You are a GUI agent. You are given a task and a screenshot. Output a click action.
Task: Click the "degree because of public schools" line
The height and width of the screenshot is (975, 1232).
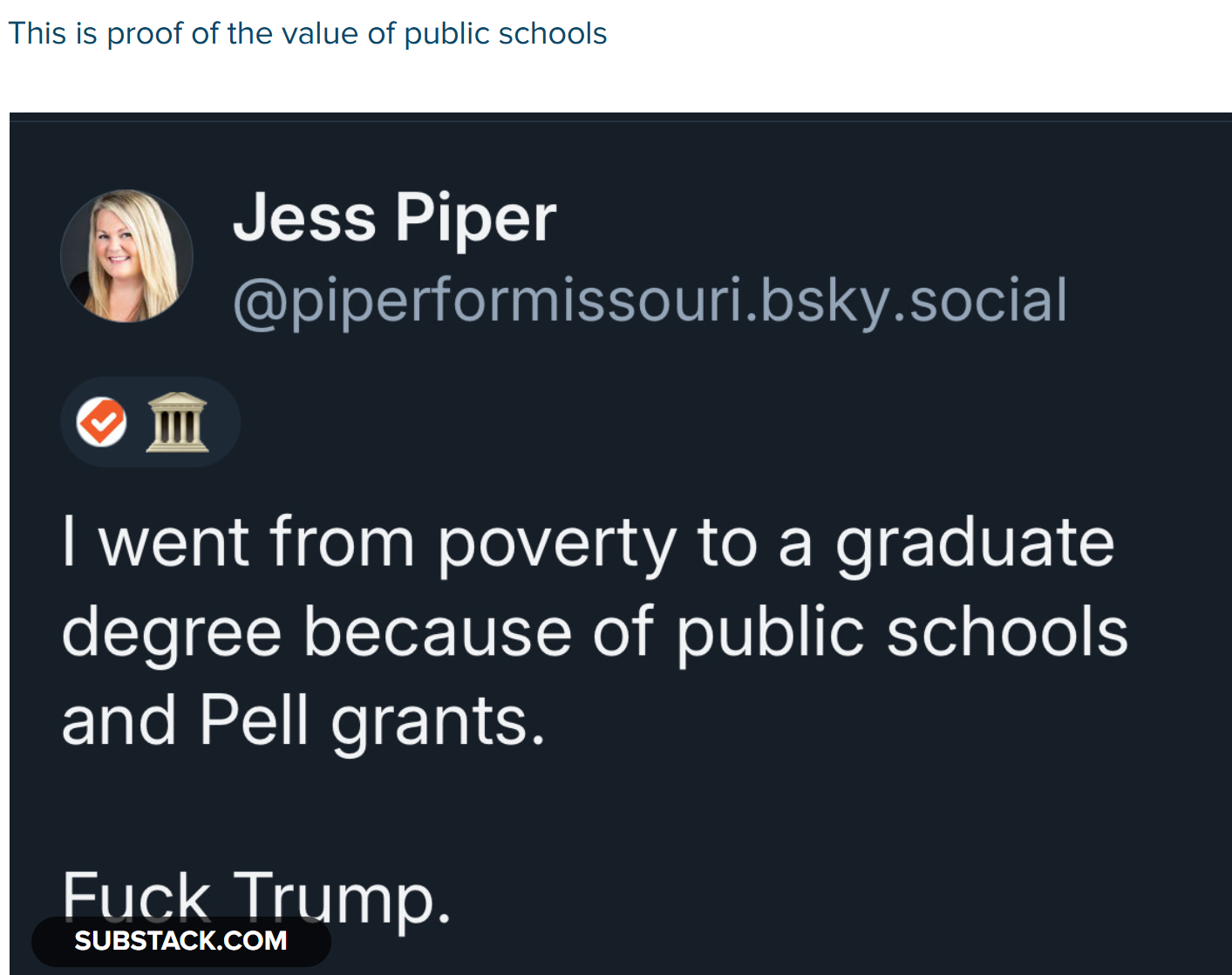(x=595, y=632)
